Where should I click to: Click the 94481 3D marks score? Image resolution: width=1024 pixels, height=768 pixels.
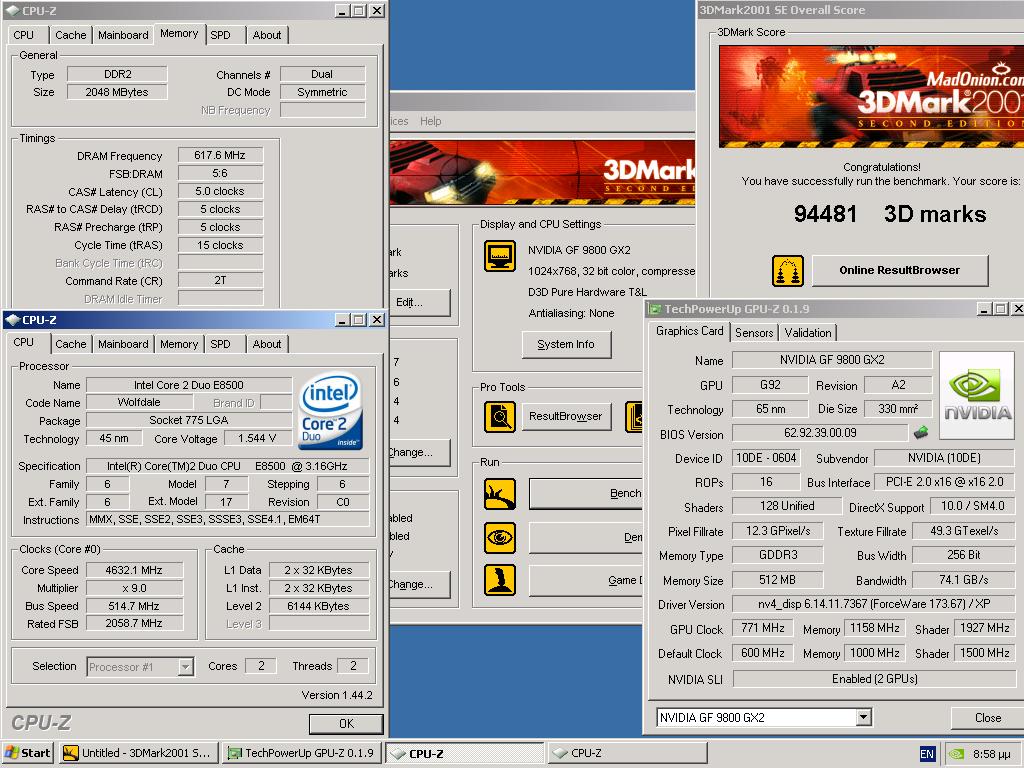(x=889, y=214)
